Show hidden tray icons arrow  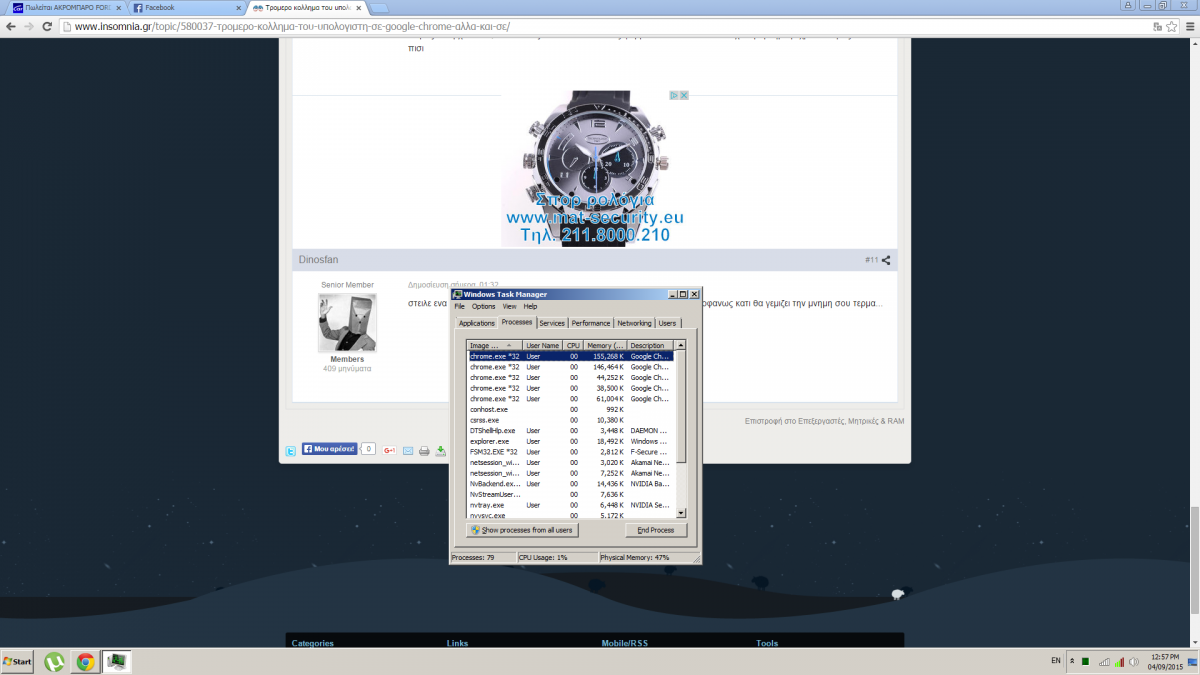coord(1072,661)
